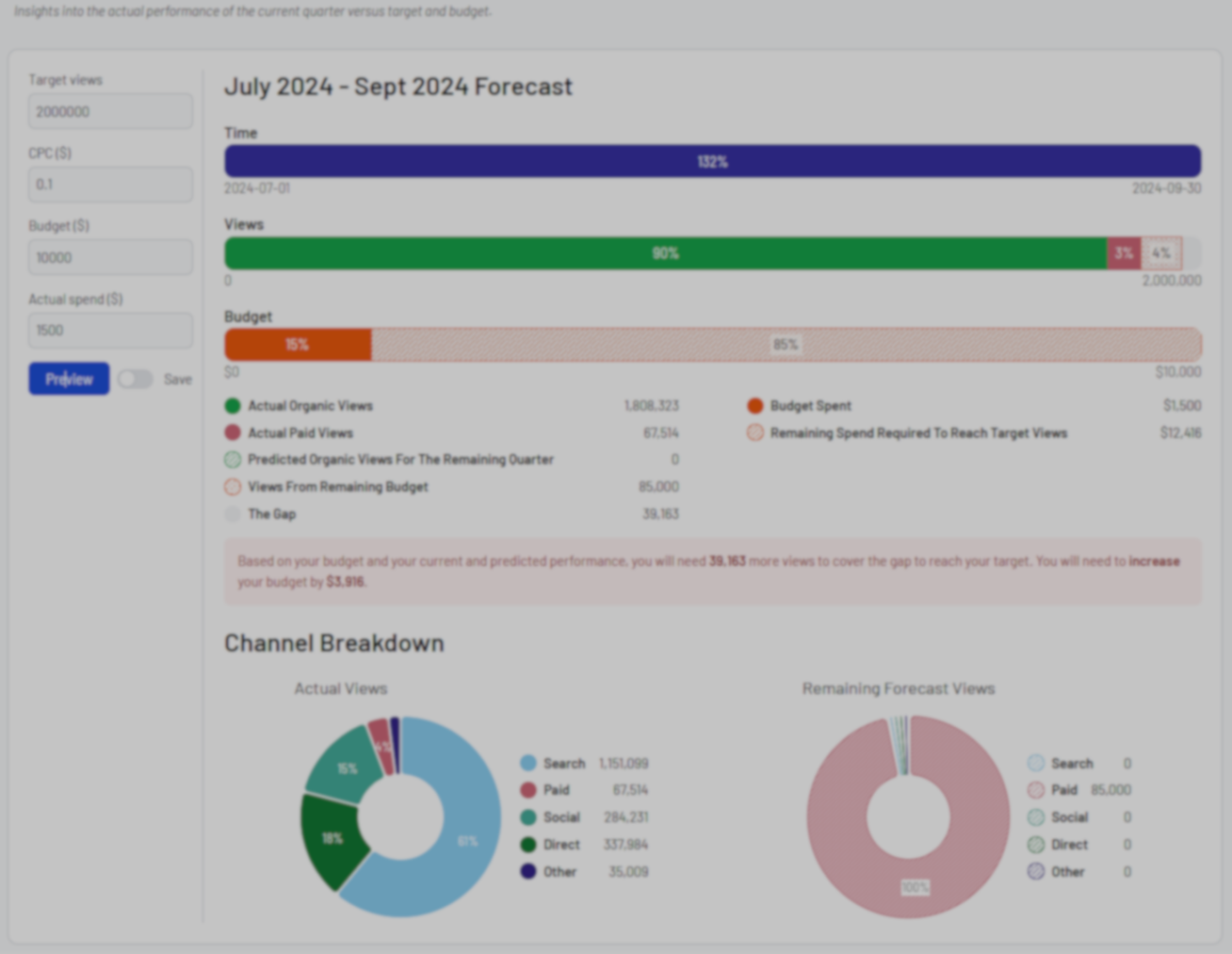Click the Direct legend dot in Actual Views
The width and height of the screenshot is (1232, 954).
528,845
